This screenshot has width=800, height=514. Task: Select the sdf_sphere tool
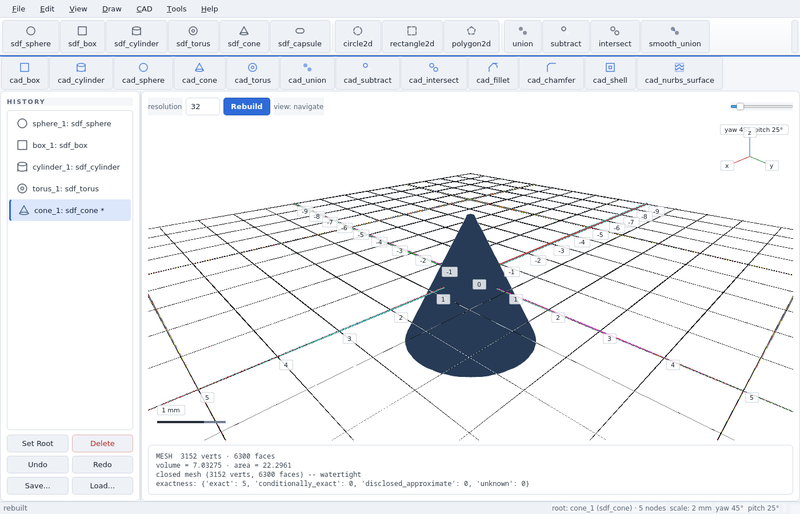[31, 37]
